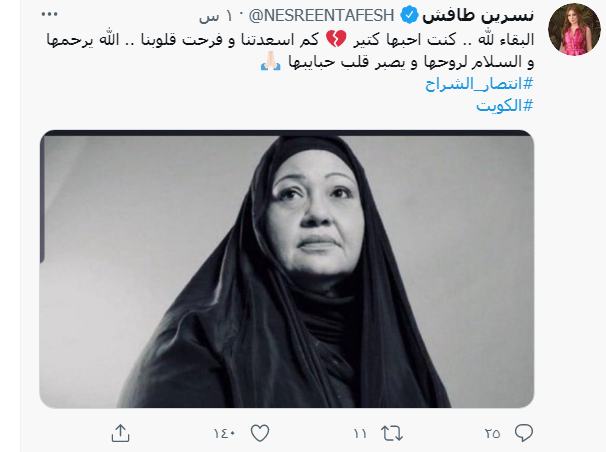View the black-and-white photo attachment
This screenshot has width=606, height=452.
pyautogui.click(x=287, y=269)
